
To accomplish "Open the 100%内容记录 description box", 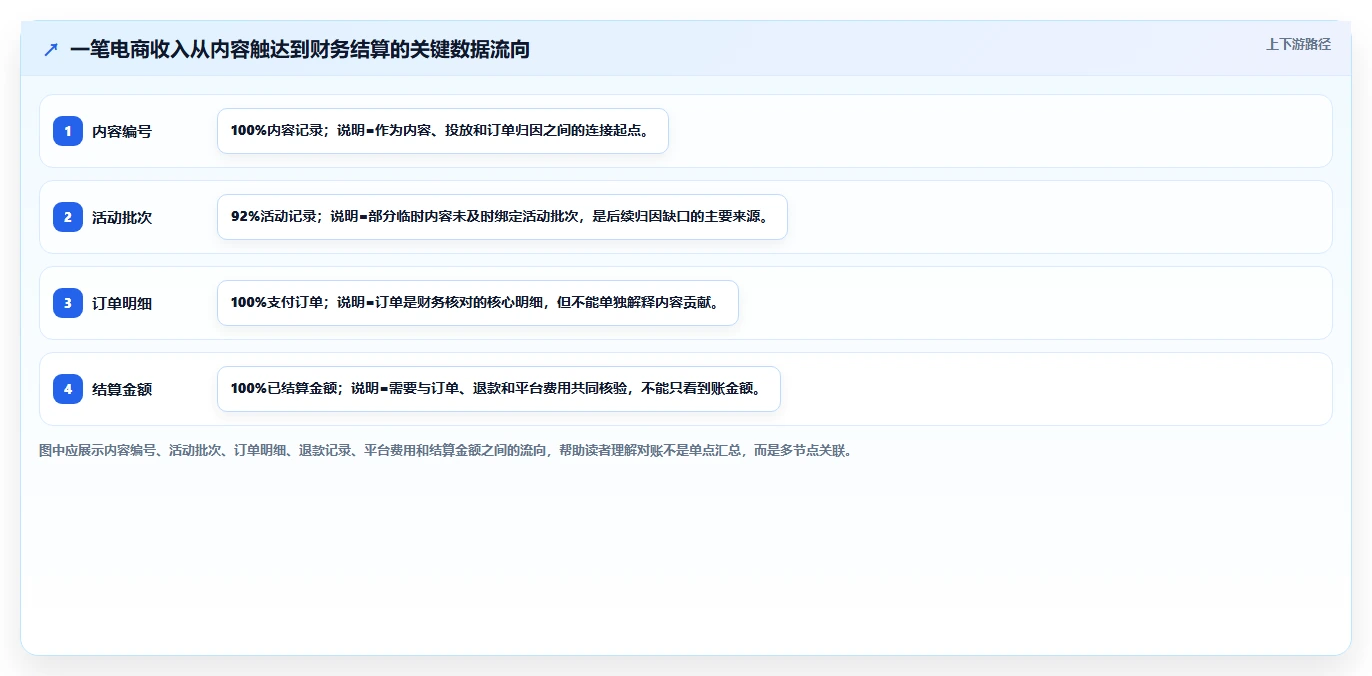I will point(442,131).
